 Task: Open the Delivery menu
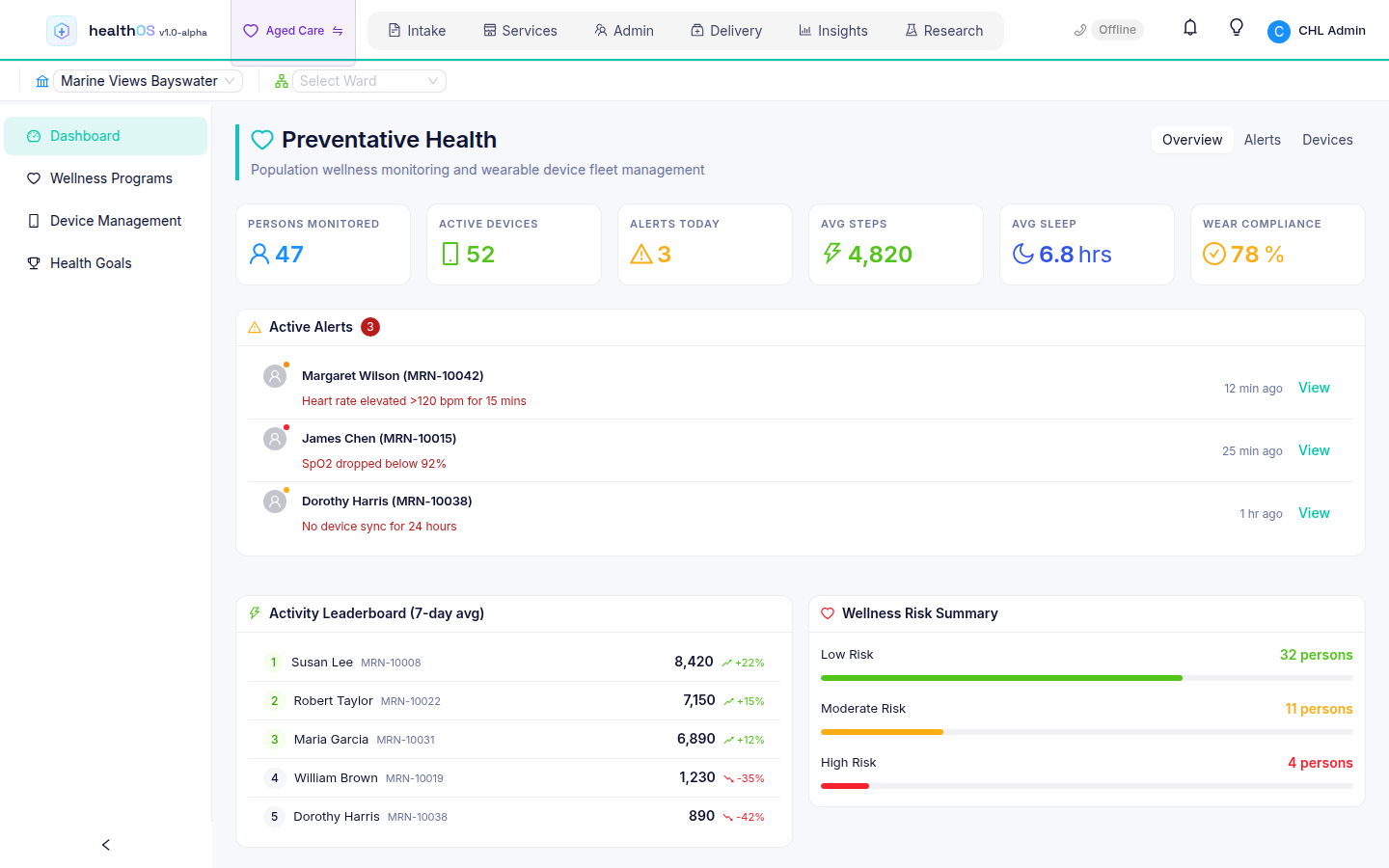[726, 31]
